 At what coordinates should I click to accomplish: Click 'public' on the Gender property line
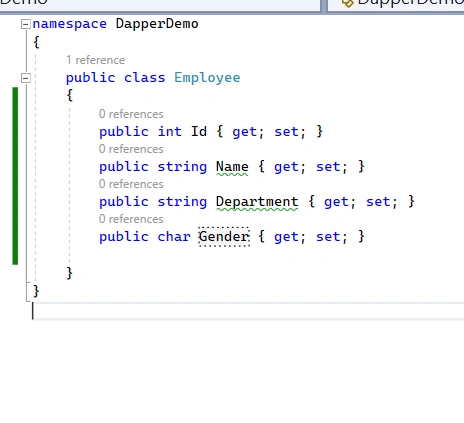click(x=124, y=237)
